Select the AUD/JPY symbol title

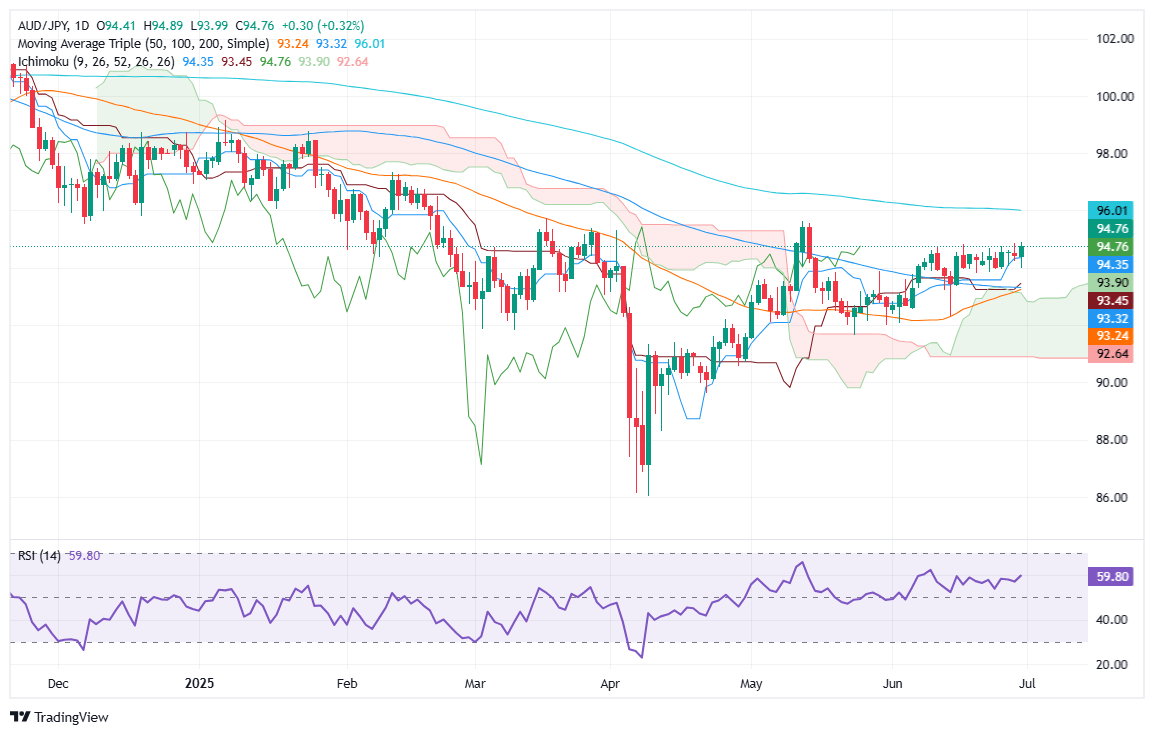[43, 26]
